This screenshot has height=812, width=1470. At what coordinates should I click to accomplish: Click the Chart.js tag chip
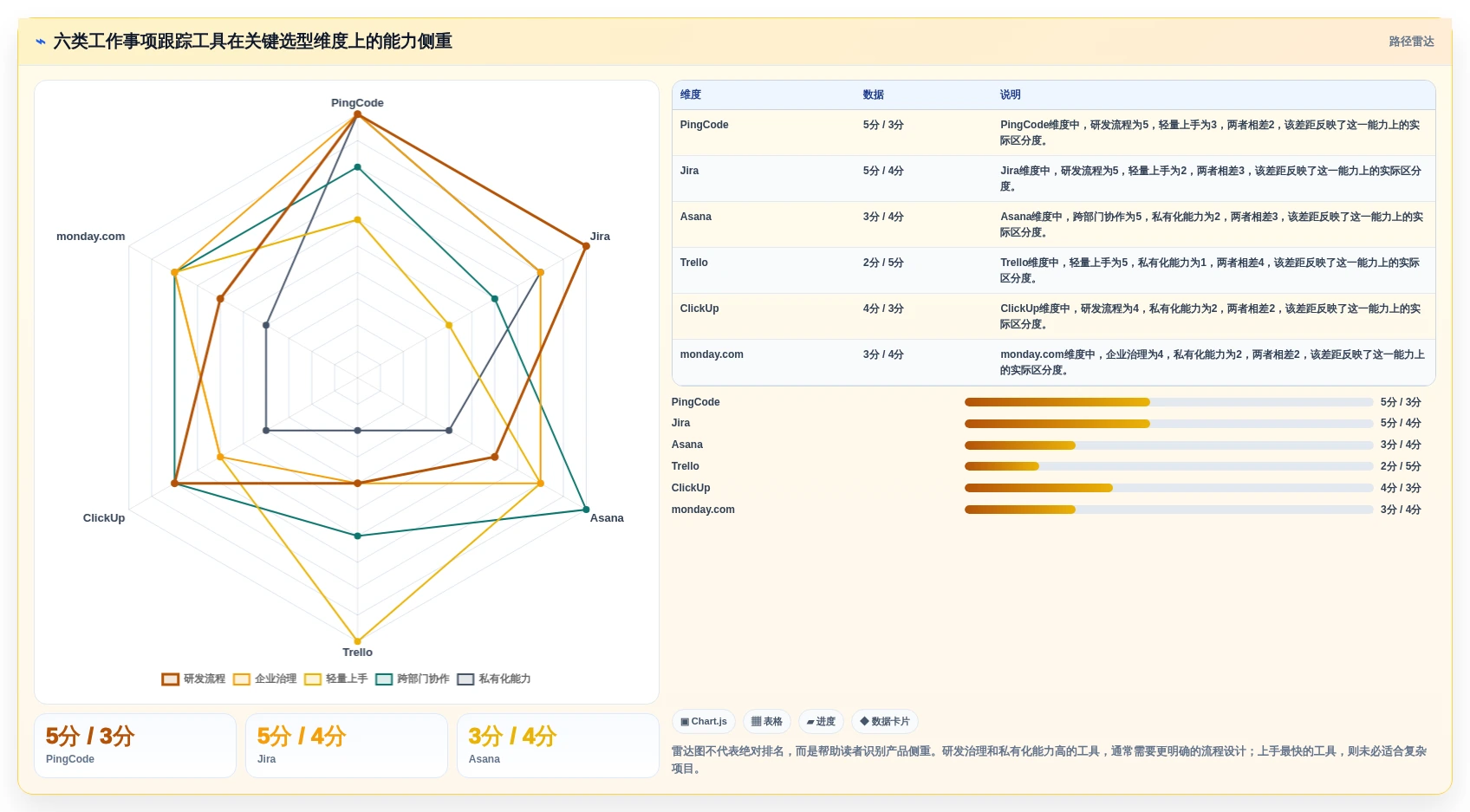[704, 721]
